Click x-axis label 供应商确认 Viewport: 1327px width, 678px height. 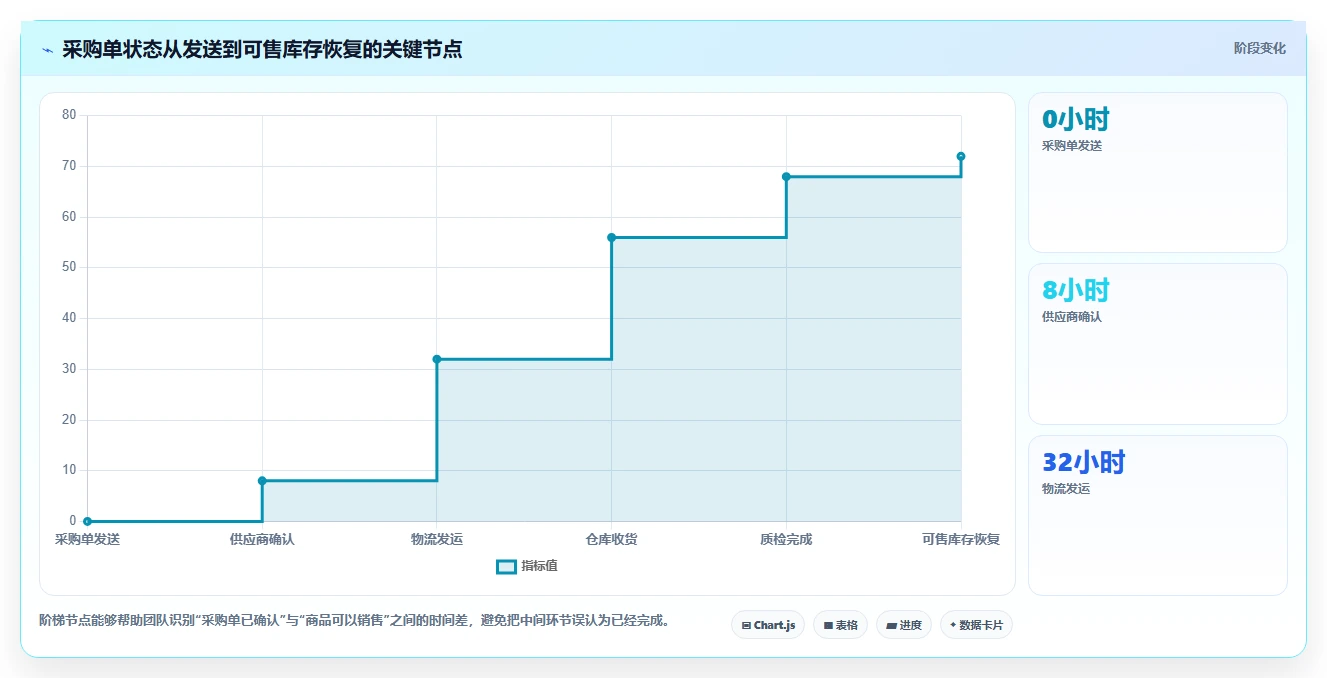coord(262,540)
